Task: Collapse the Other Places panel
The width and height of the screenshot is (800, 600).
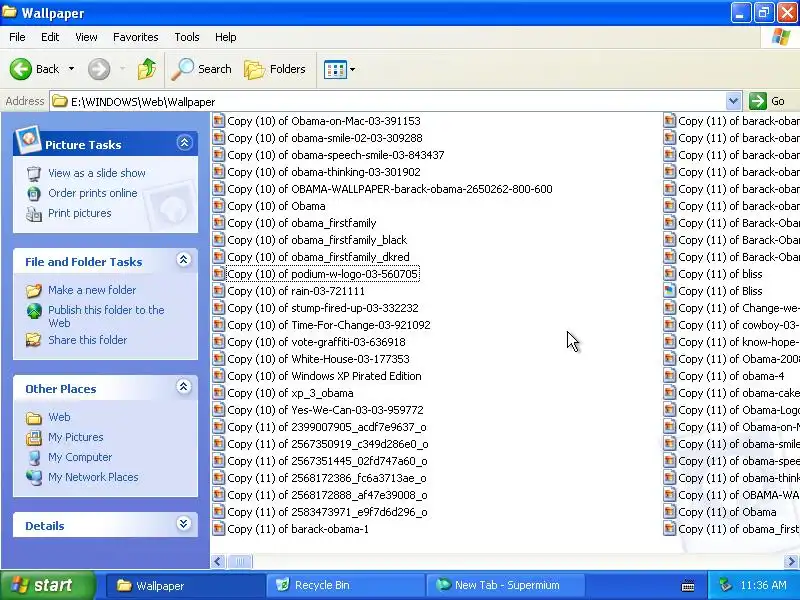Action: tap(184, 387)
